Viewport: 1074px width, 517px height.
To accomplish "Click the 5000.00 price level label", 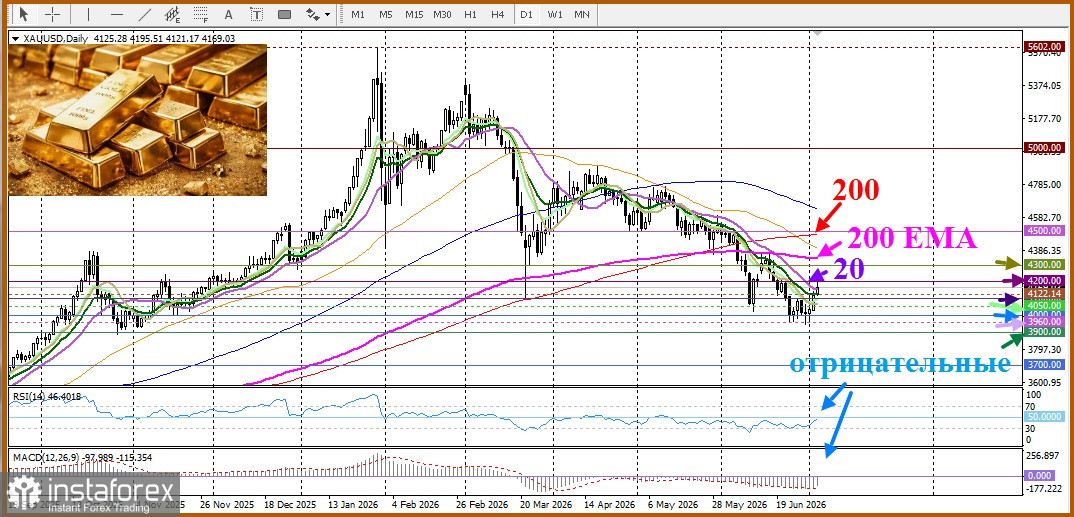I will (1045, 148).
